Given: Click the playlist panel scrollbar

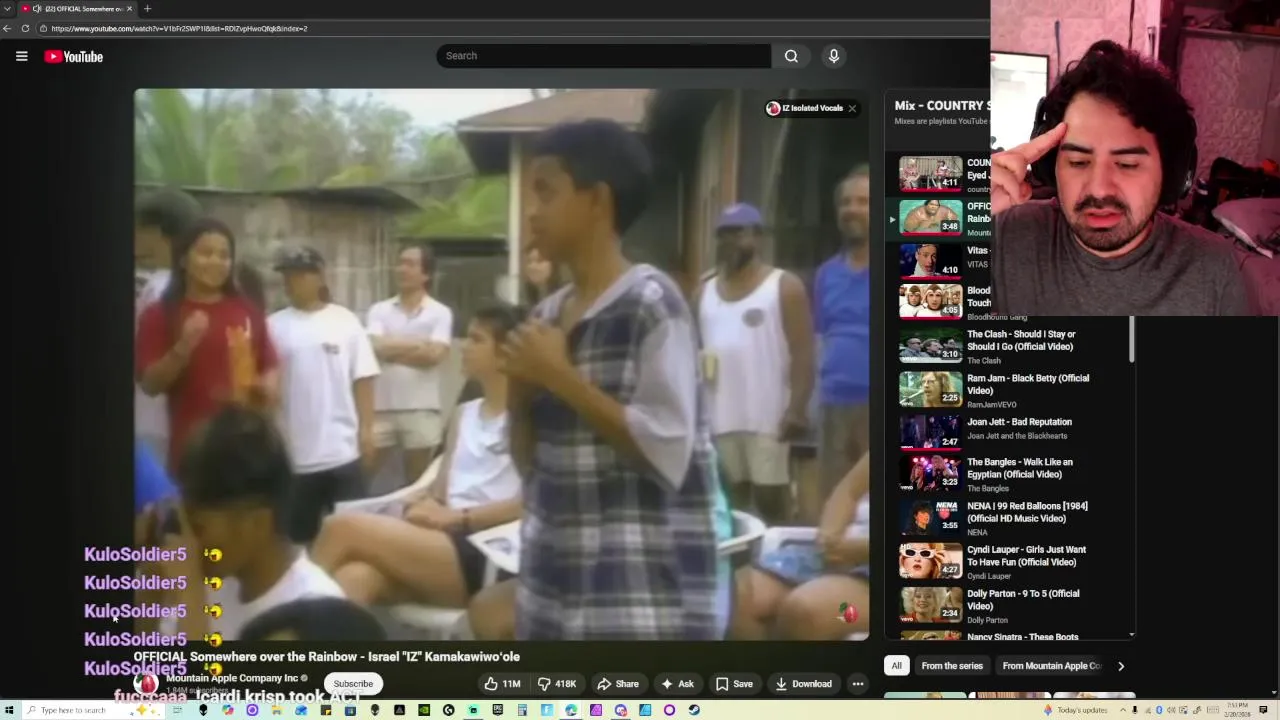Looking at the screenshot, I should click(1132, 338).
